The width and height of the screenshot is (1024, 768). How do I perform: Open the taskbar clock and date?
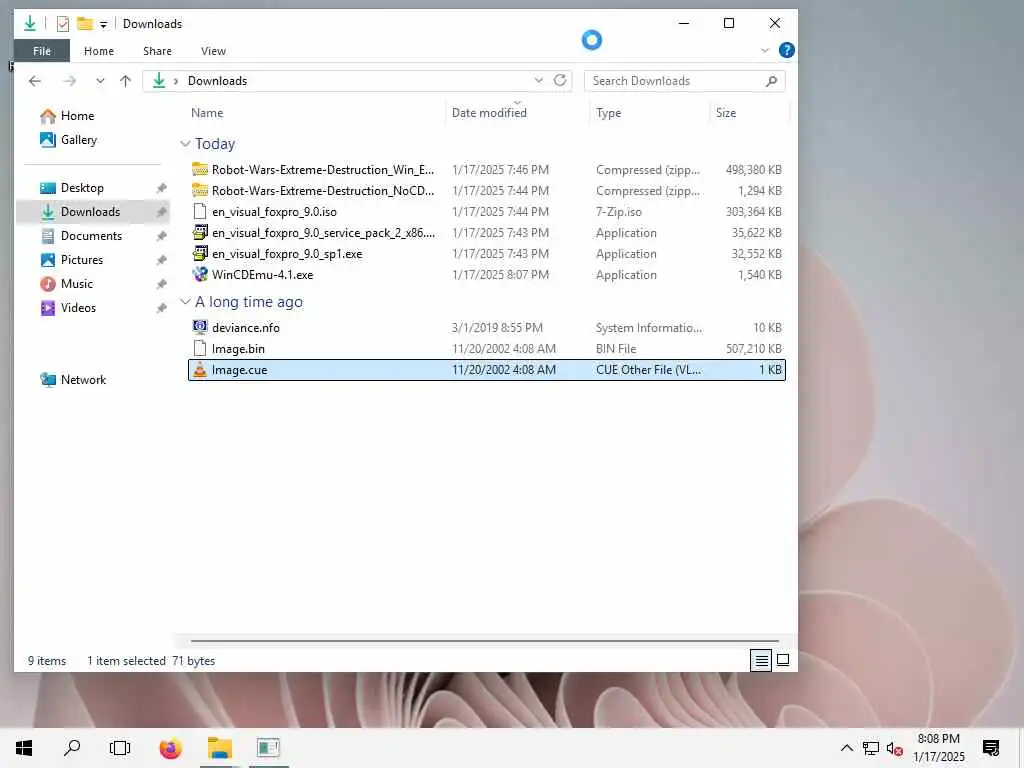938,748
